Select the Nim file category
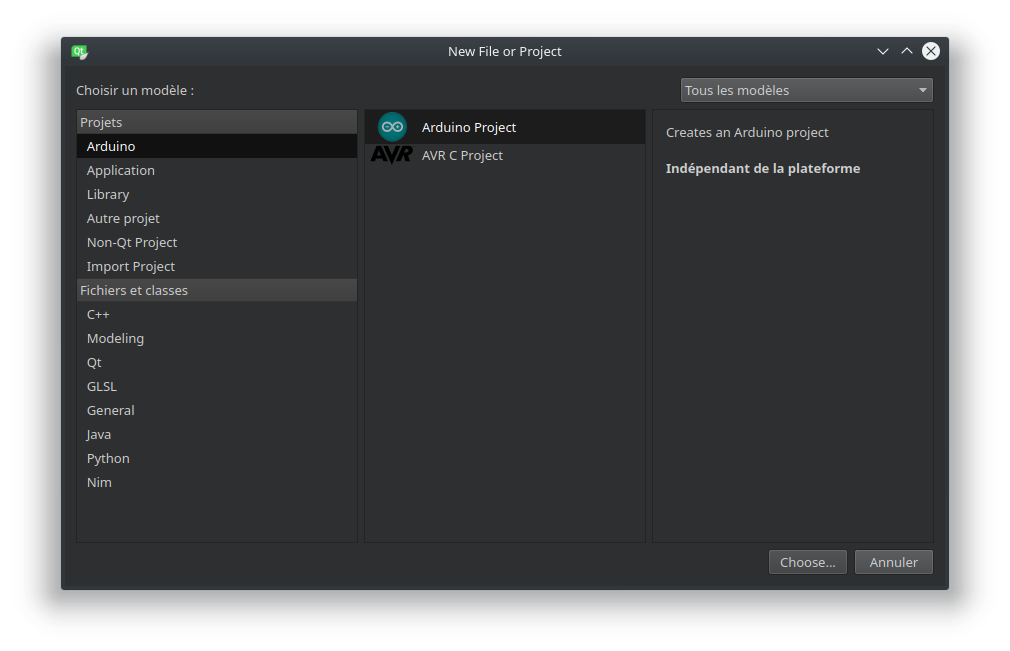This screenshot has height=651, width=1010. point(217,482)
